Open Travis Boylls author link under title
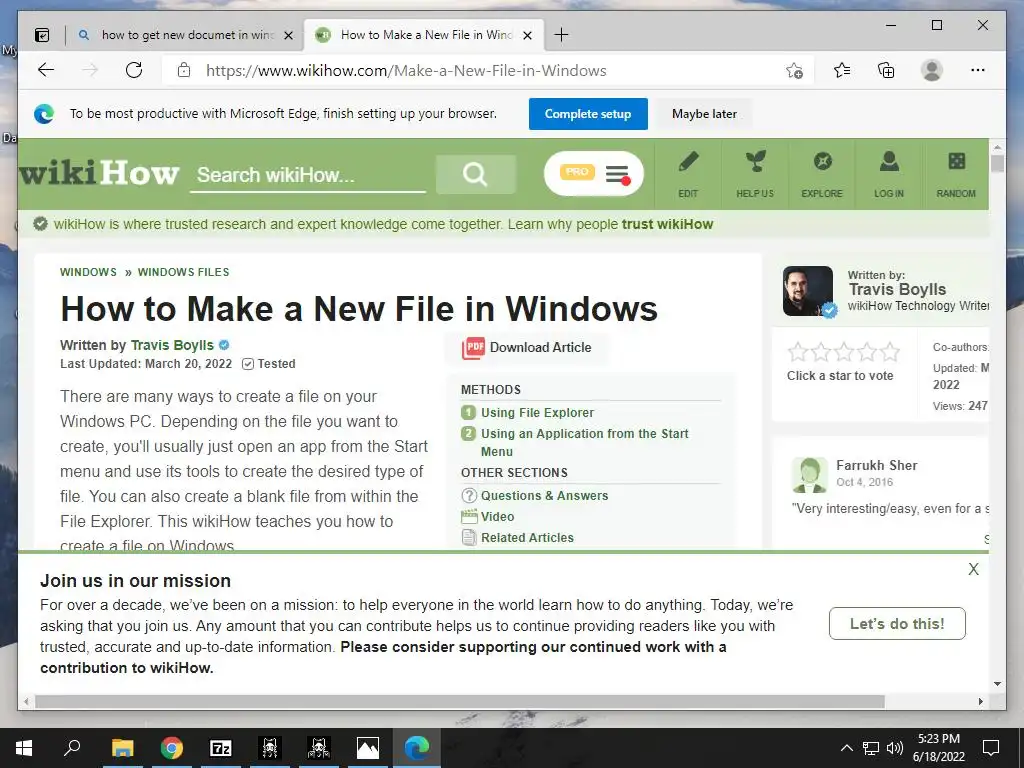The image size is (1024, 768). pyautogui.click(x=172, y=345)
